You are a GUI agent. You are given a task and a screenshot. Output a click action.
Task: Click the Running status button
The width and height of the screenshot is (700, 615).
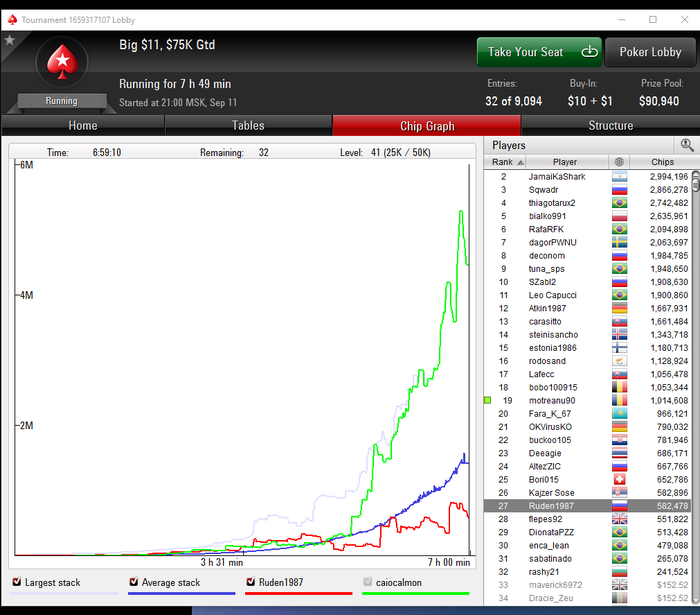tap(62, 101)
